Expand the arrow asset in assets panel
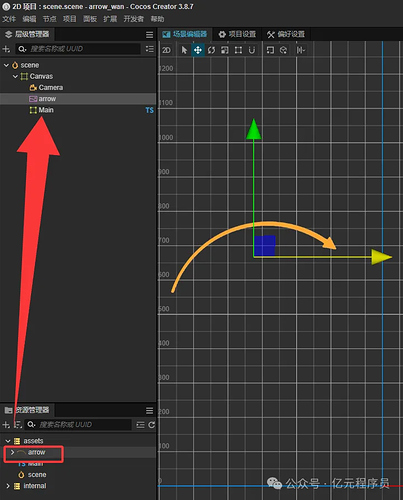 click(x=12, y=452)
